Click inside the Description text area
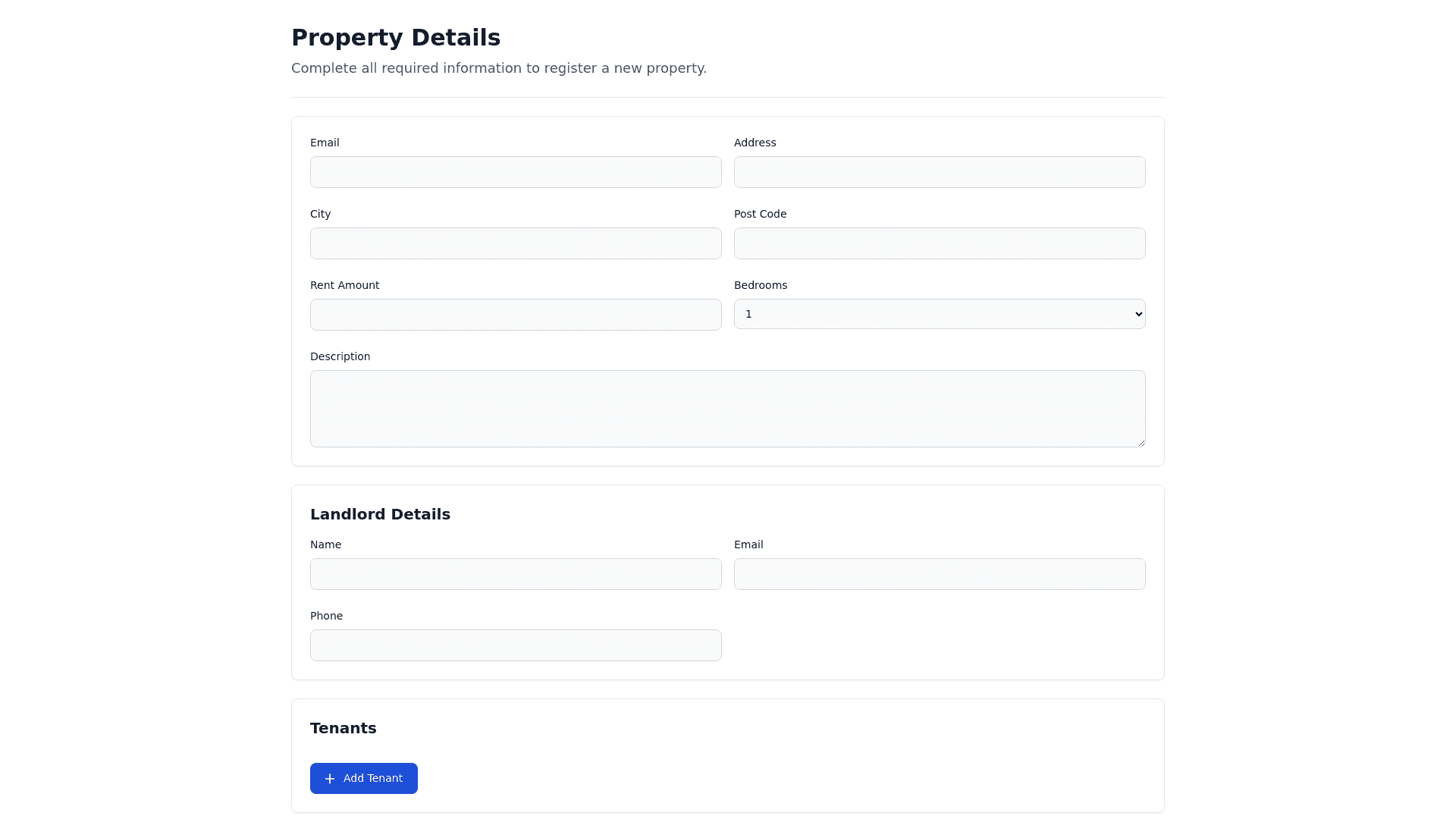The height and width of the screenshot is (819, 1456). pyautogui.click(x=727, y=408)
